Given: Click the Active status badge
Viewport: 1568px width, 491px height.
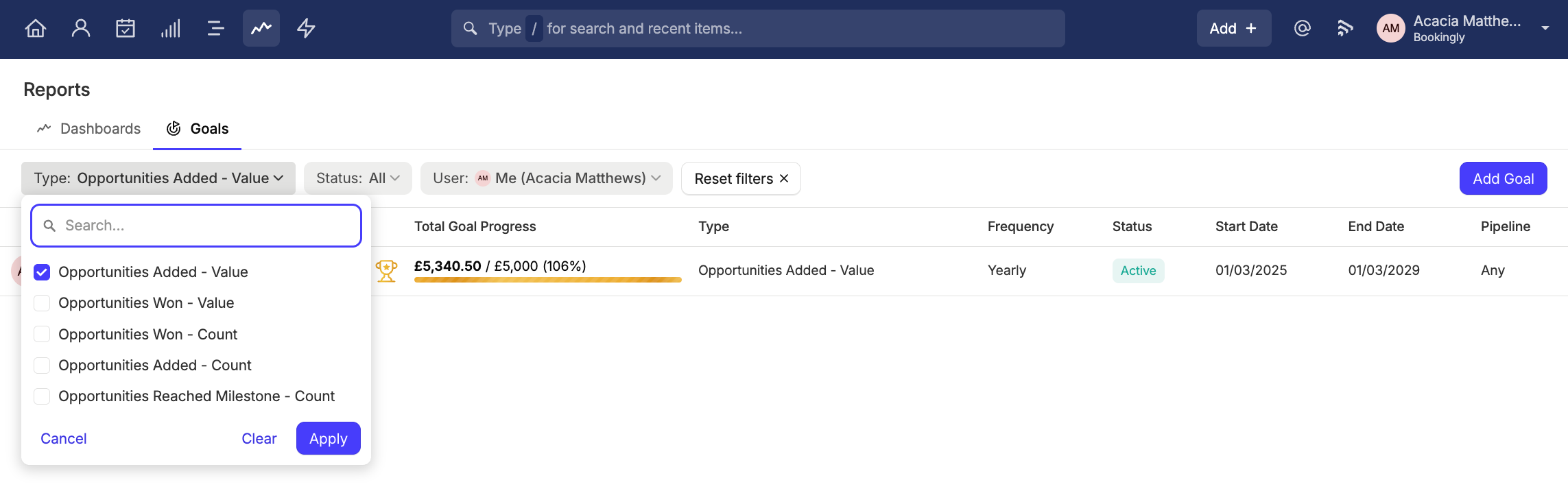Looking at the screenshot, I should 1139,270.
